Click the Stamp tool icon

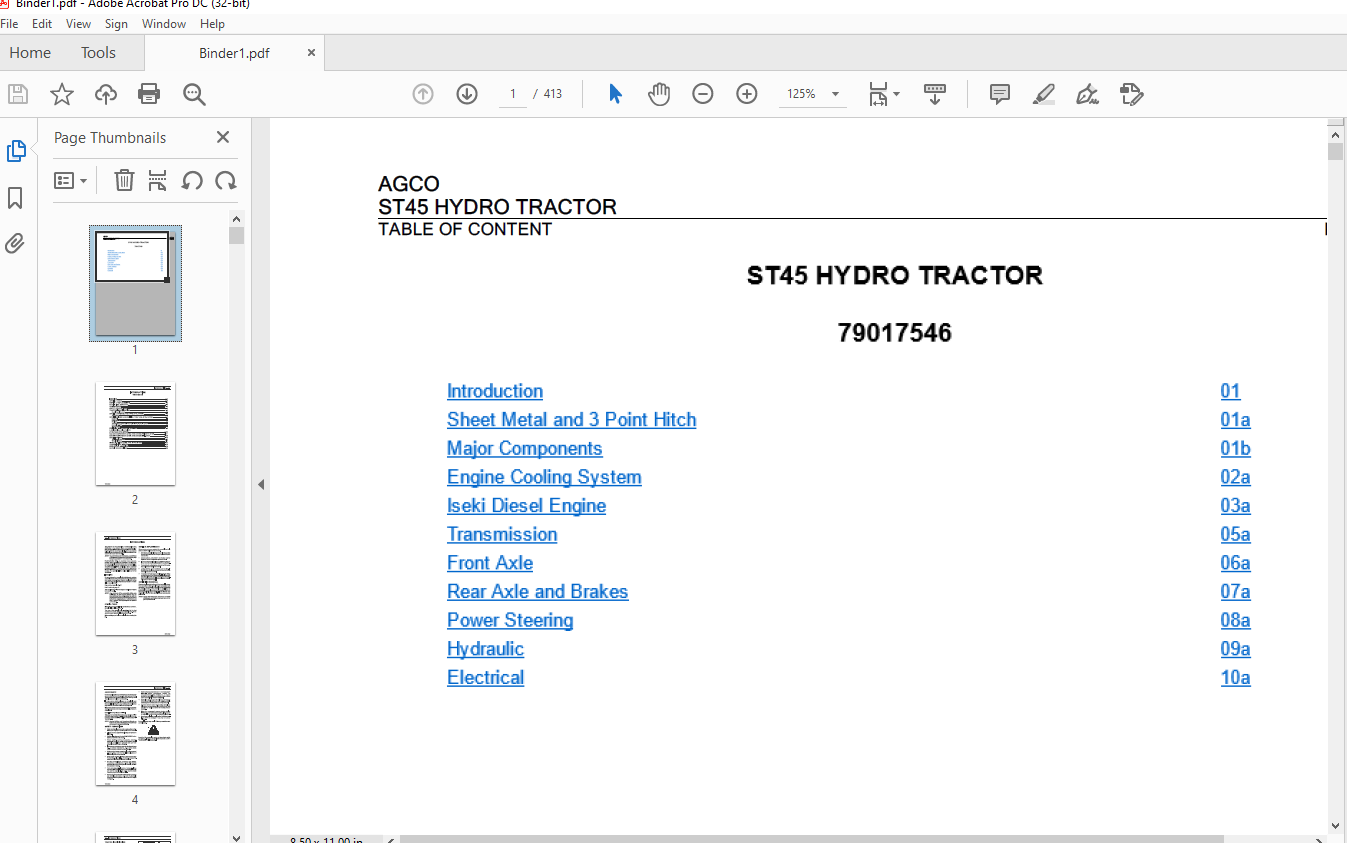tap(1131, 94)
